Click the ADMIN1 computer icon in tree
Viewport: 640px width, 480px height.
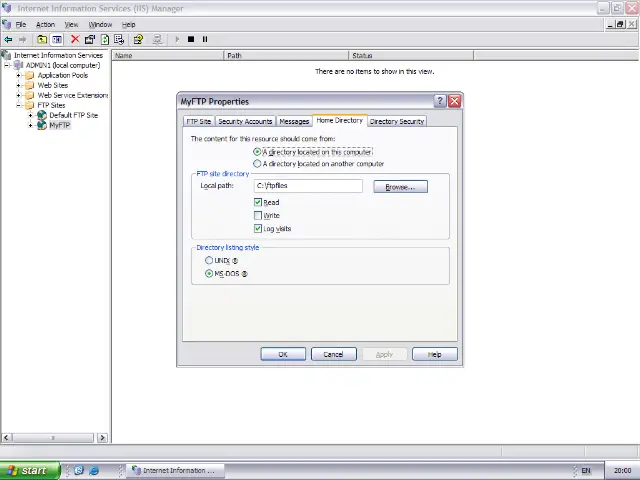tap(18, 65)
